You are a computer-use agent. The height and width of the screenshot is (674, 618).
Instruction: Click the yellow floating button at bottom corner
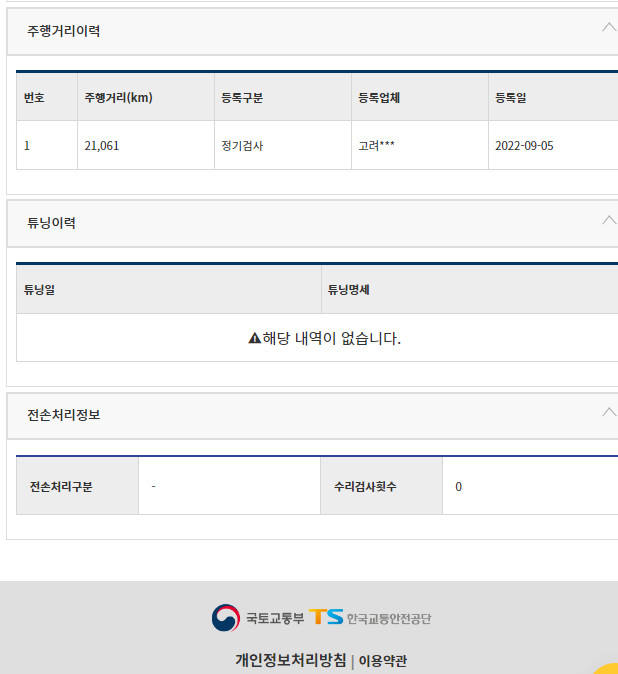pos(608,669)
